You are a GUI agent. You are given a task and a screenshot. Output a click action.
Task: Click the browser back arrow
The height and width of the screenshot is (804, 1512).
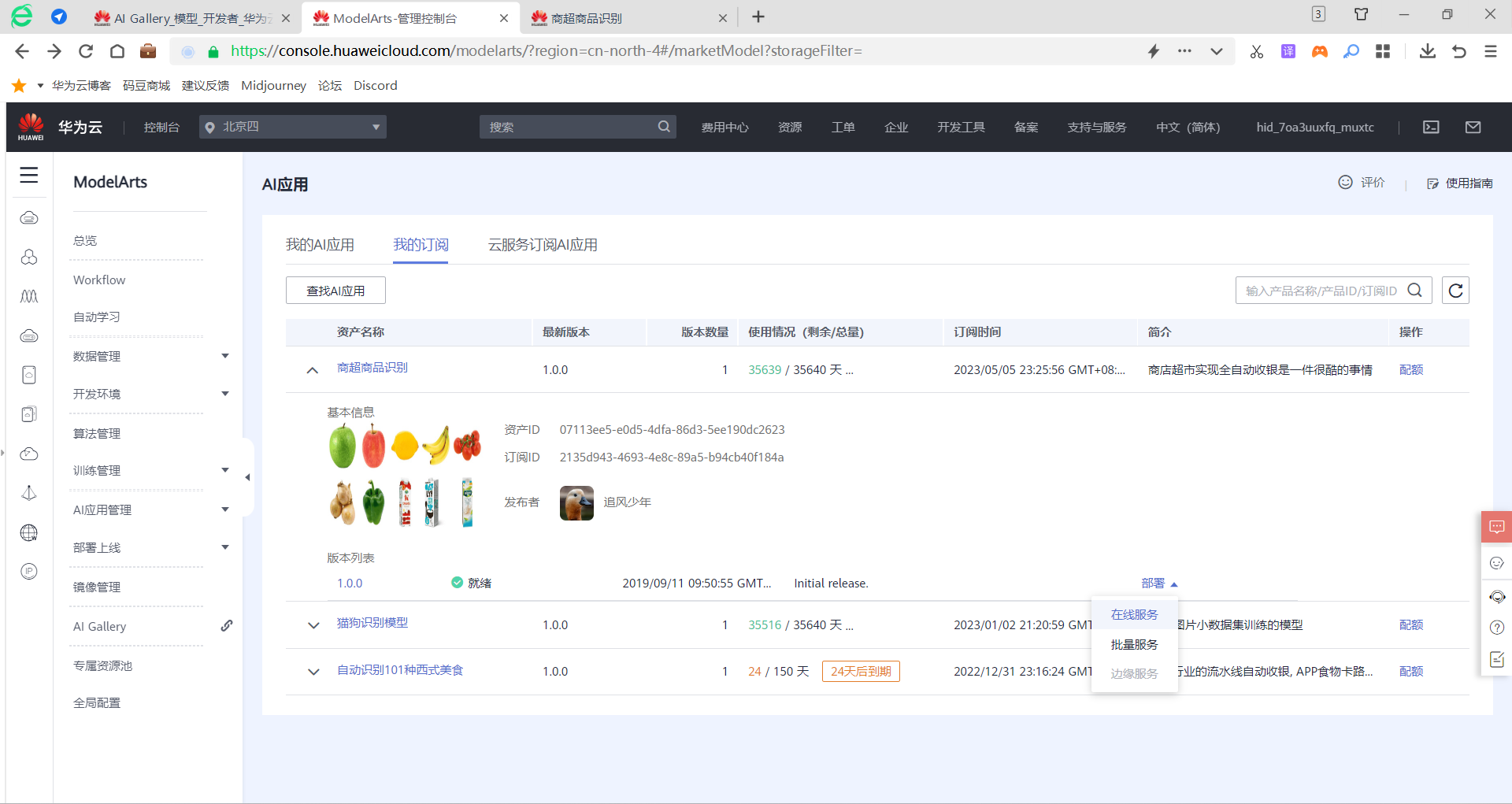22,51
